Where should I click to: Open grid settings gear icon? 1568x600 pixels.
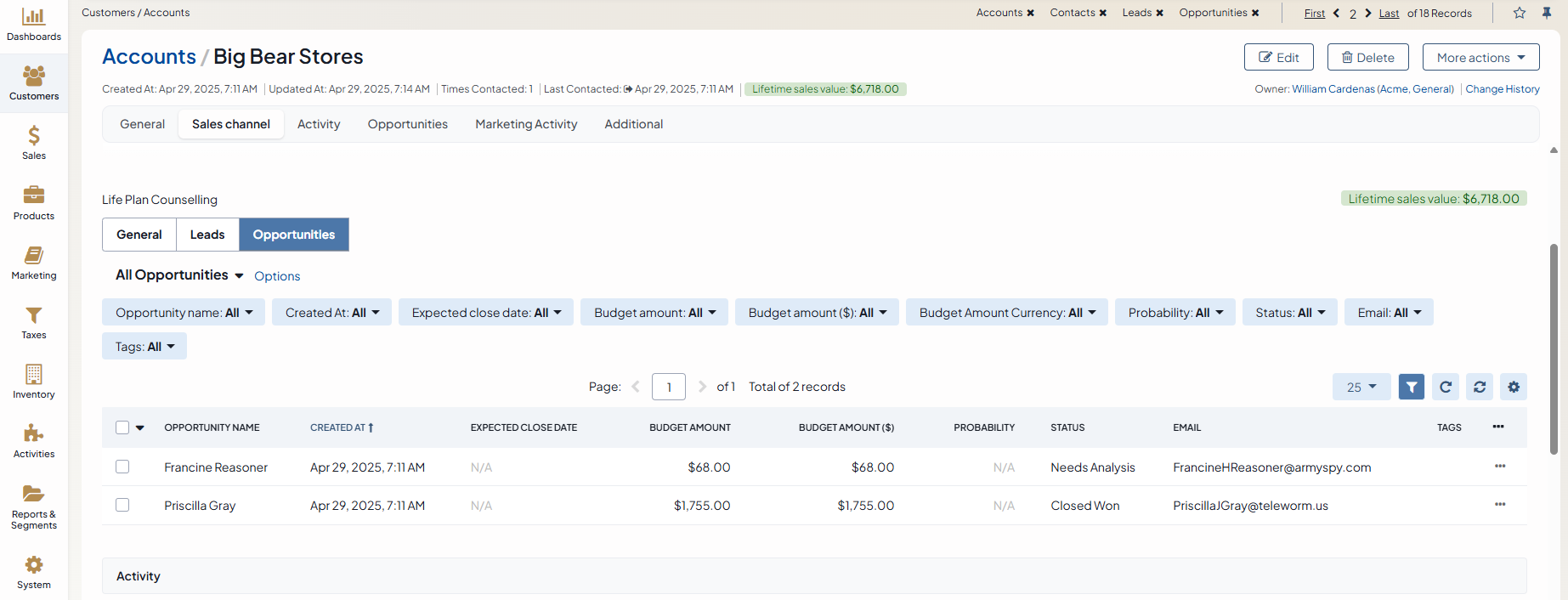(x=1514, y=387)
